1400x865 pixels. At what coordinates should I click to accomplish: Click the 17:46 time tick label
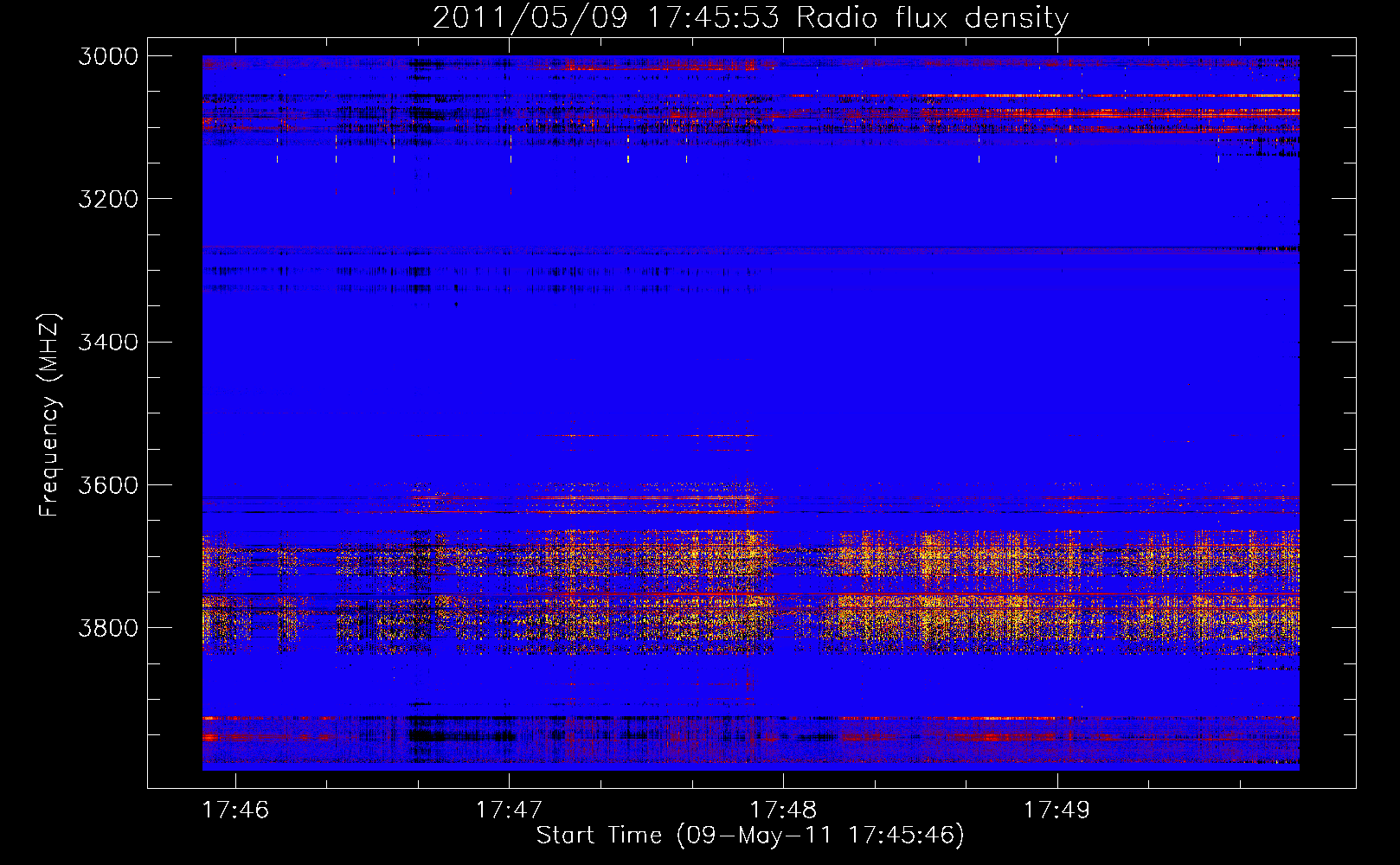pyautogui.click(x=235, y=811)
